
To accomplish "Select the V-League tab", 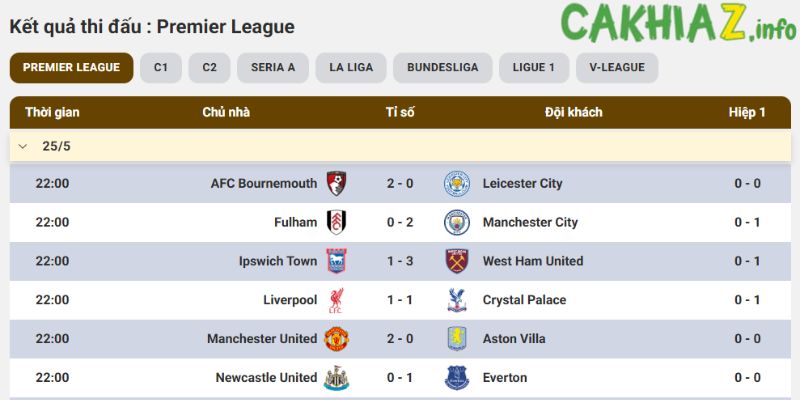I will pyautogui.click(x=617, y=68).
